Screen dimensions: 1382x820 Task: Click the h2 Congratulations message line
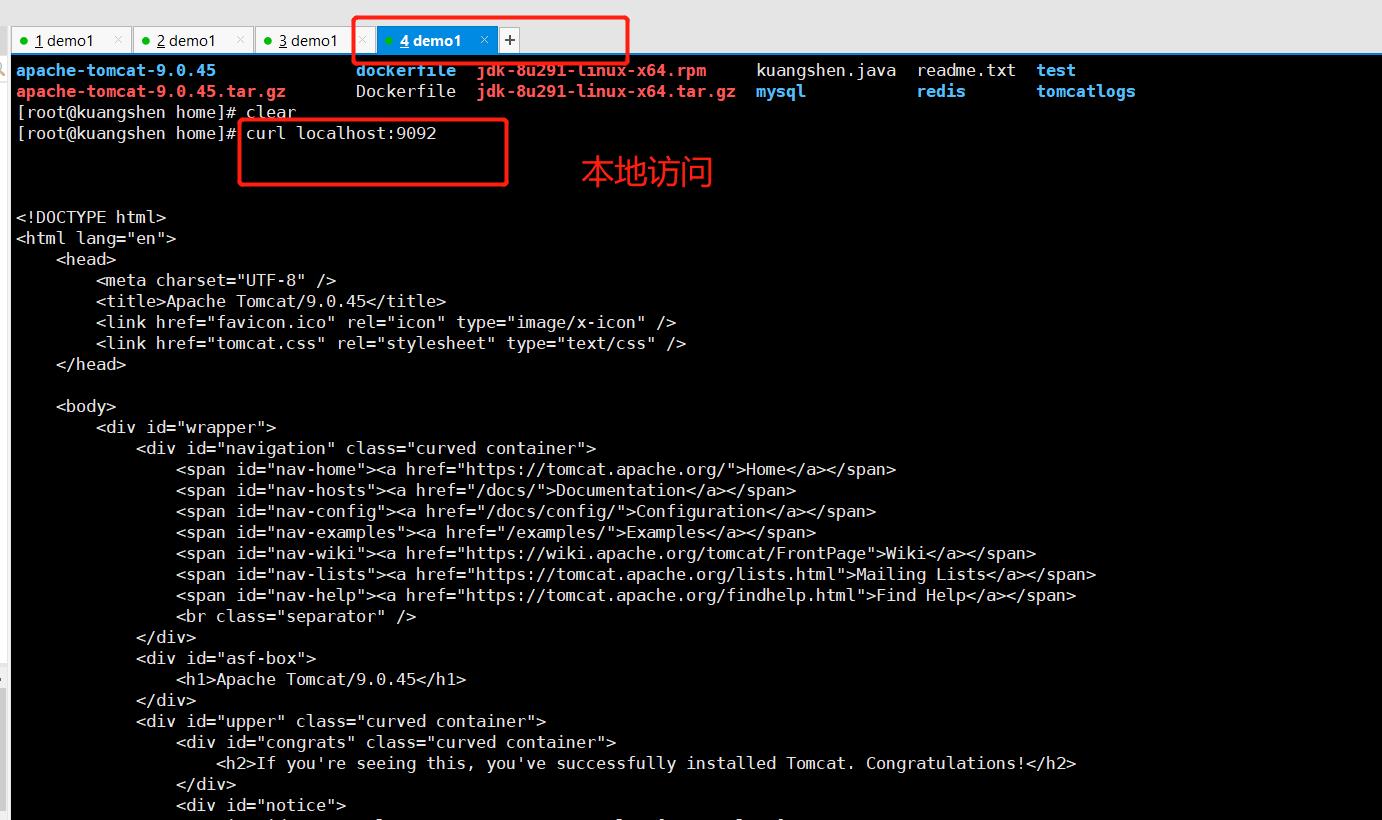646,763
